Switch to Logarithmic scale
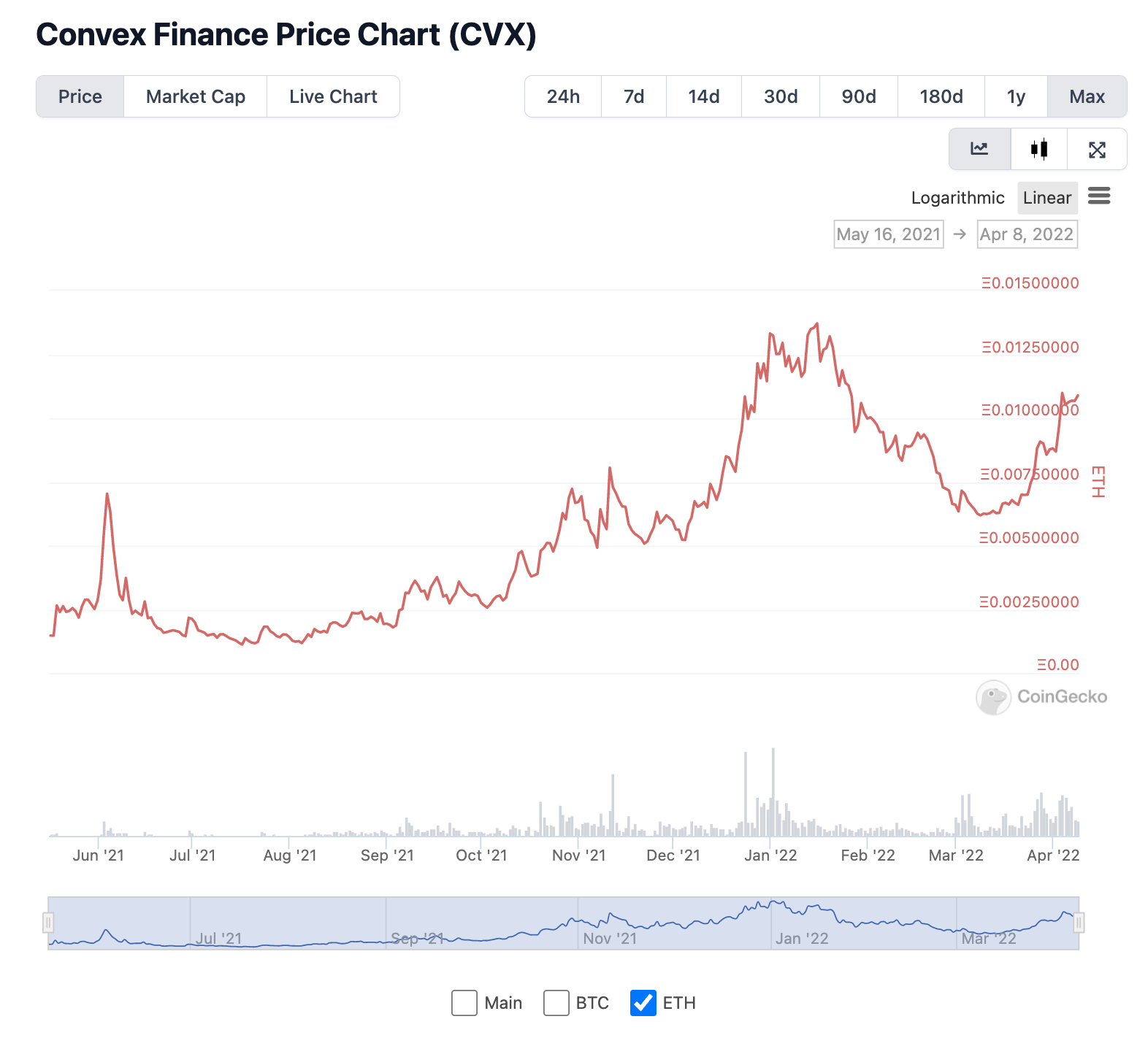The width and height of the screenshot is (1148, 1038). tap(957, 198)
